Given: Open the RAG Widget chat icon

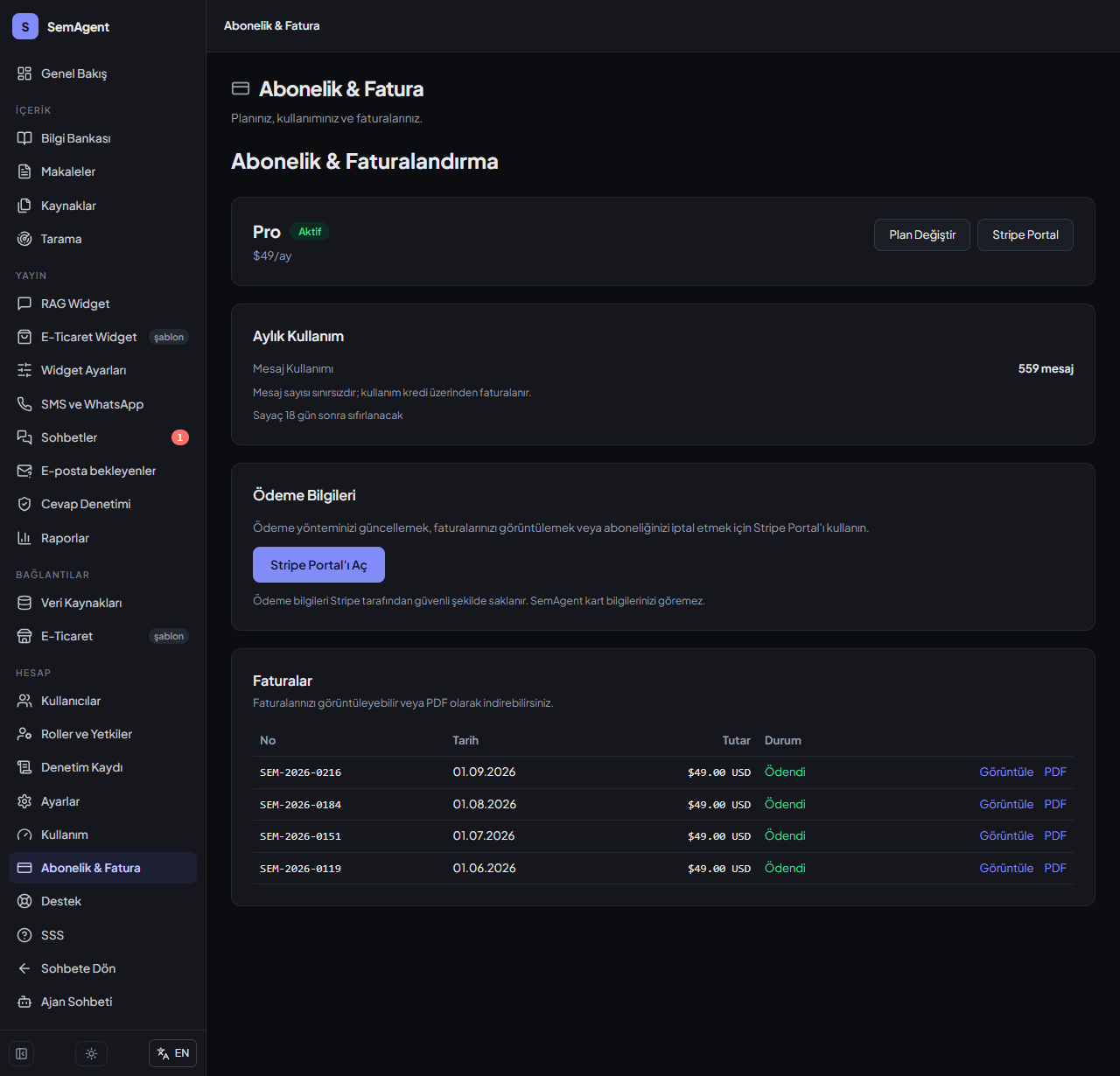Looking at the screenshot, I should [24, 304].
